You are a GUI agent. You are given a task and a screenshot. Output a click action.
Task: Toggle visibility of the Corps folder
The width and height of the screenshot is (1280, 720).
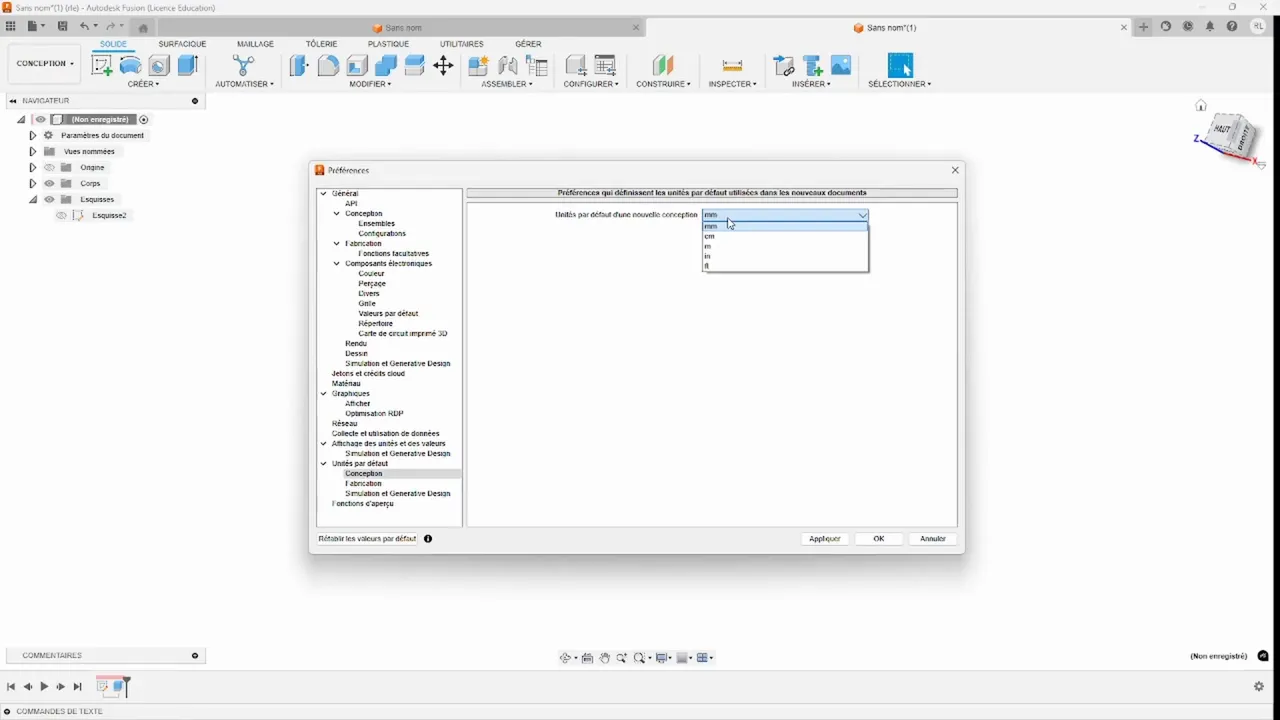49,184
